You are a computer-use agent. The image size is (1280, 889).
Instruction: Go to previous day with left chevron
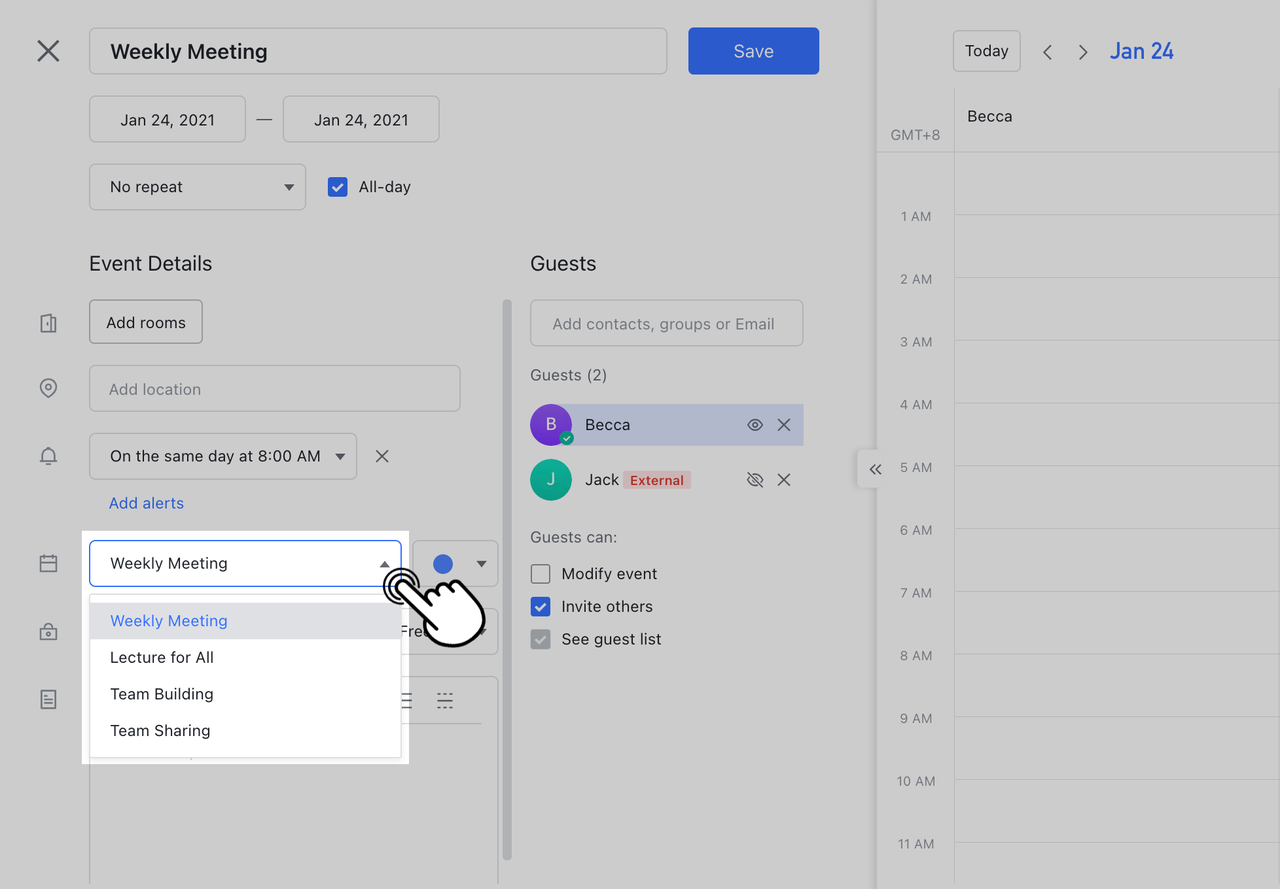click(1047, 52)
